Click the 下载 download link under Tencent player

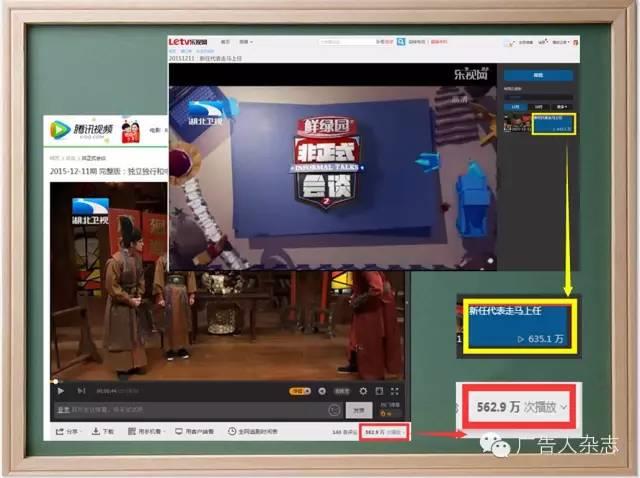pos(103,431)
